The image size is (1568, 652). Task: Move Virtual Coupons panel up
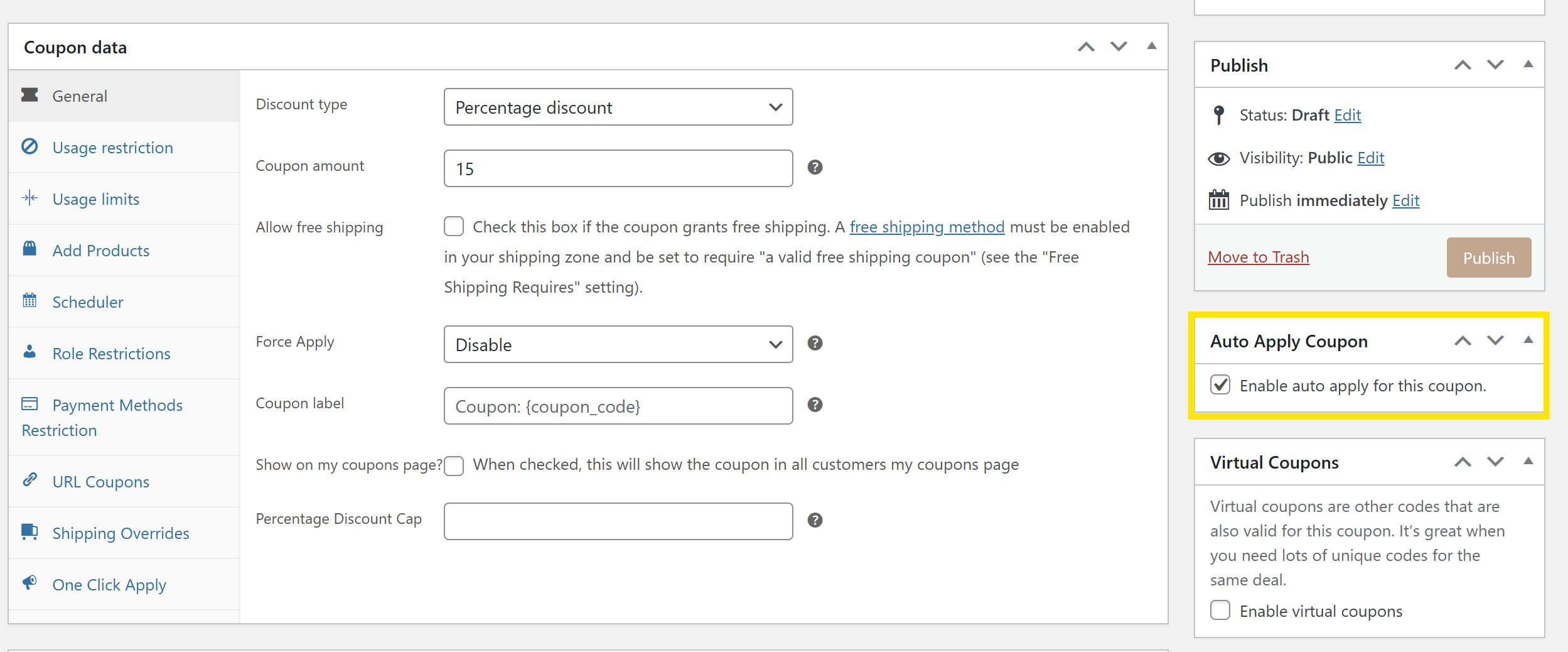(1463, 462)
